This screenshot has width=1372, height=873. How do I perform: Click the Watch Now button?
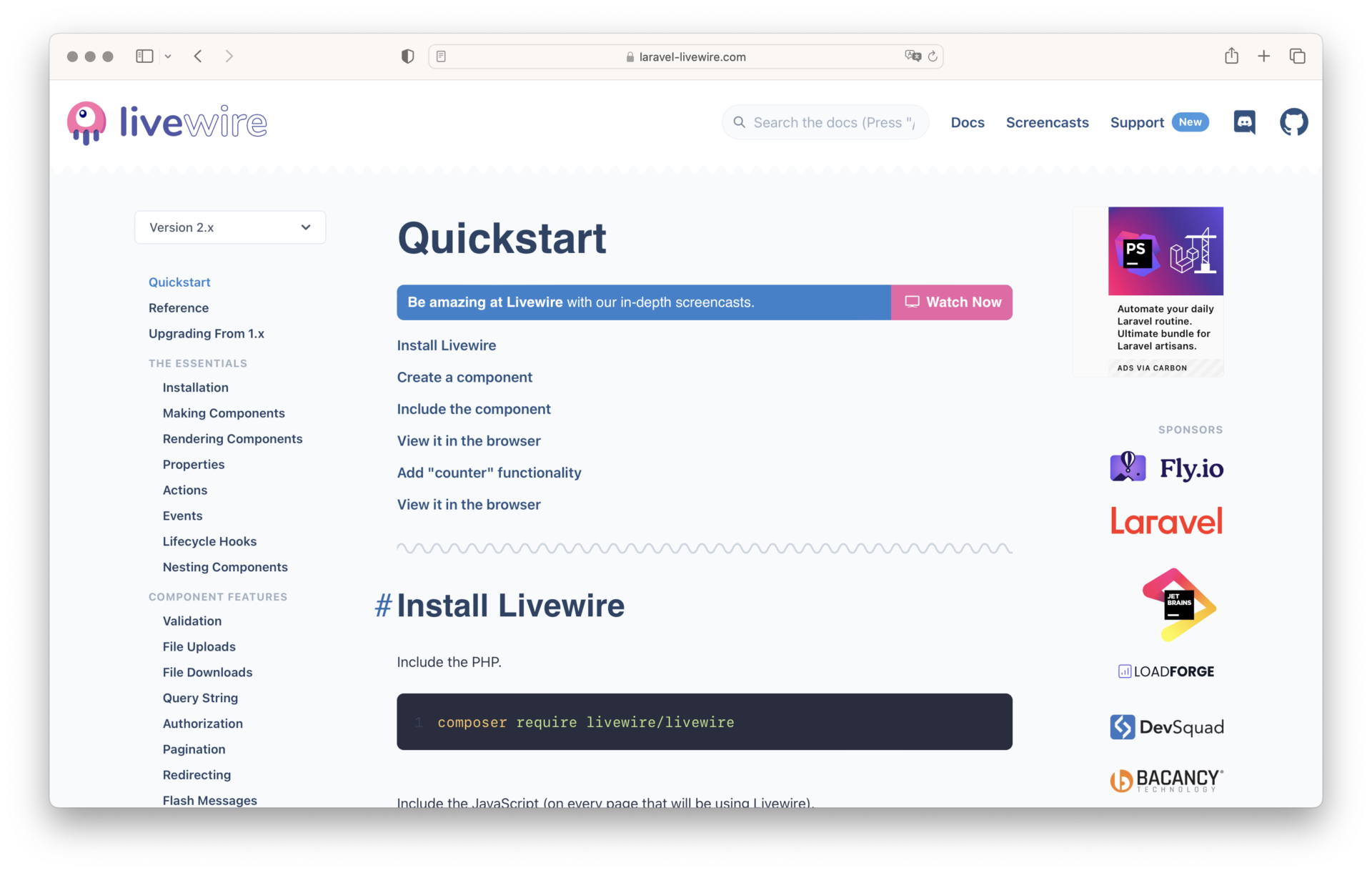[x=952, y=302]
